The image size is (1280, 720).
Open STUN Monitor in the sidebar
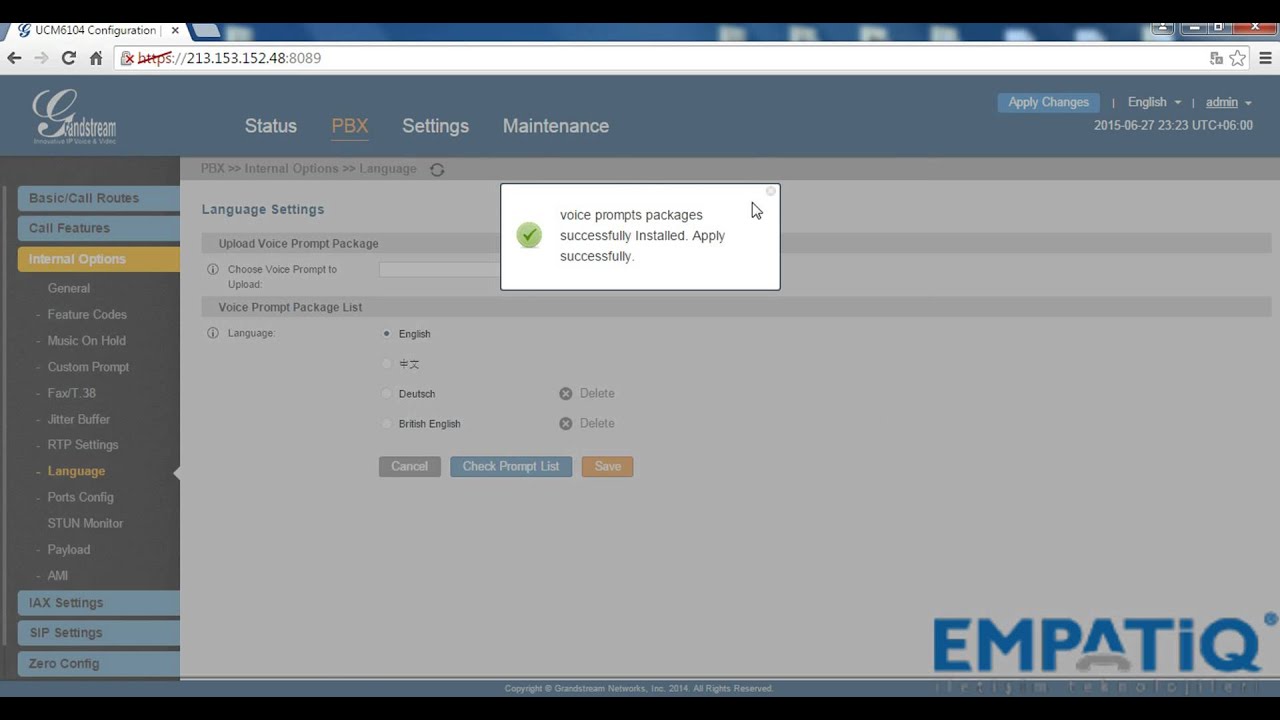(x=85, y=523)
